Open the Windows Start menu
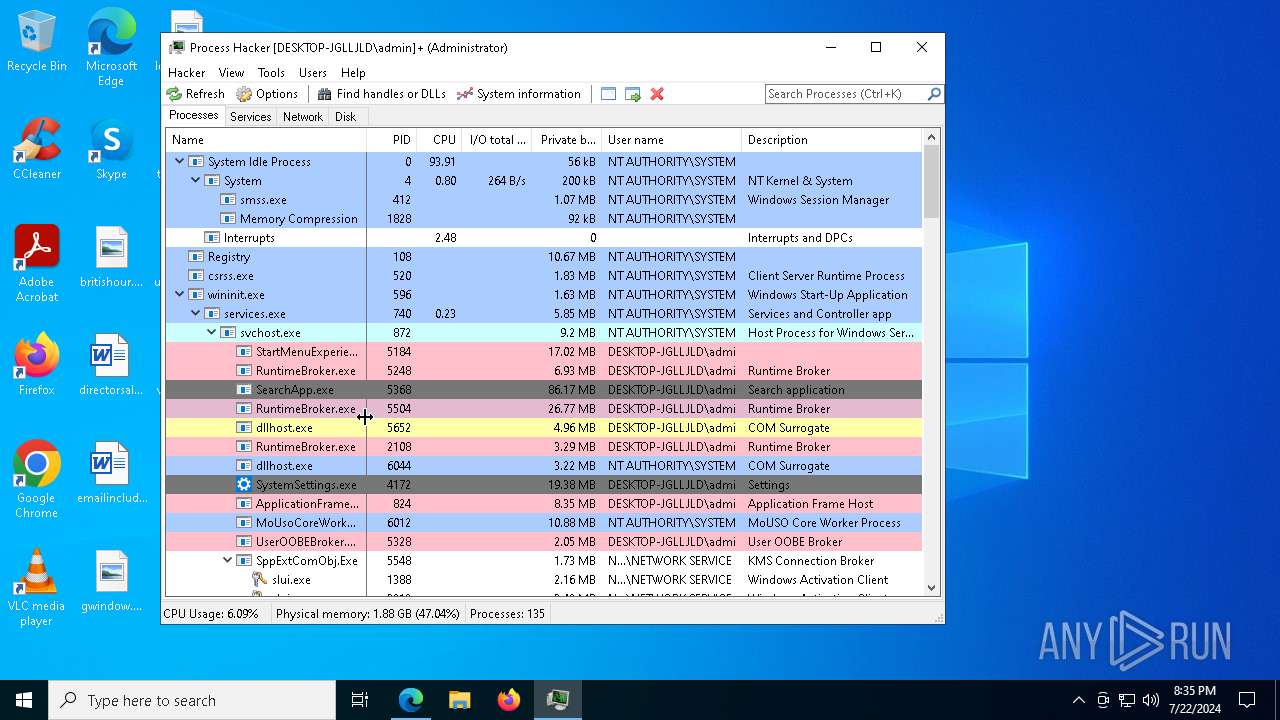This screenshot has width=1280, height=720. [24, 700]
